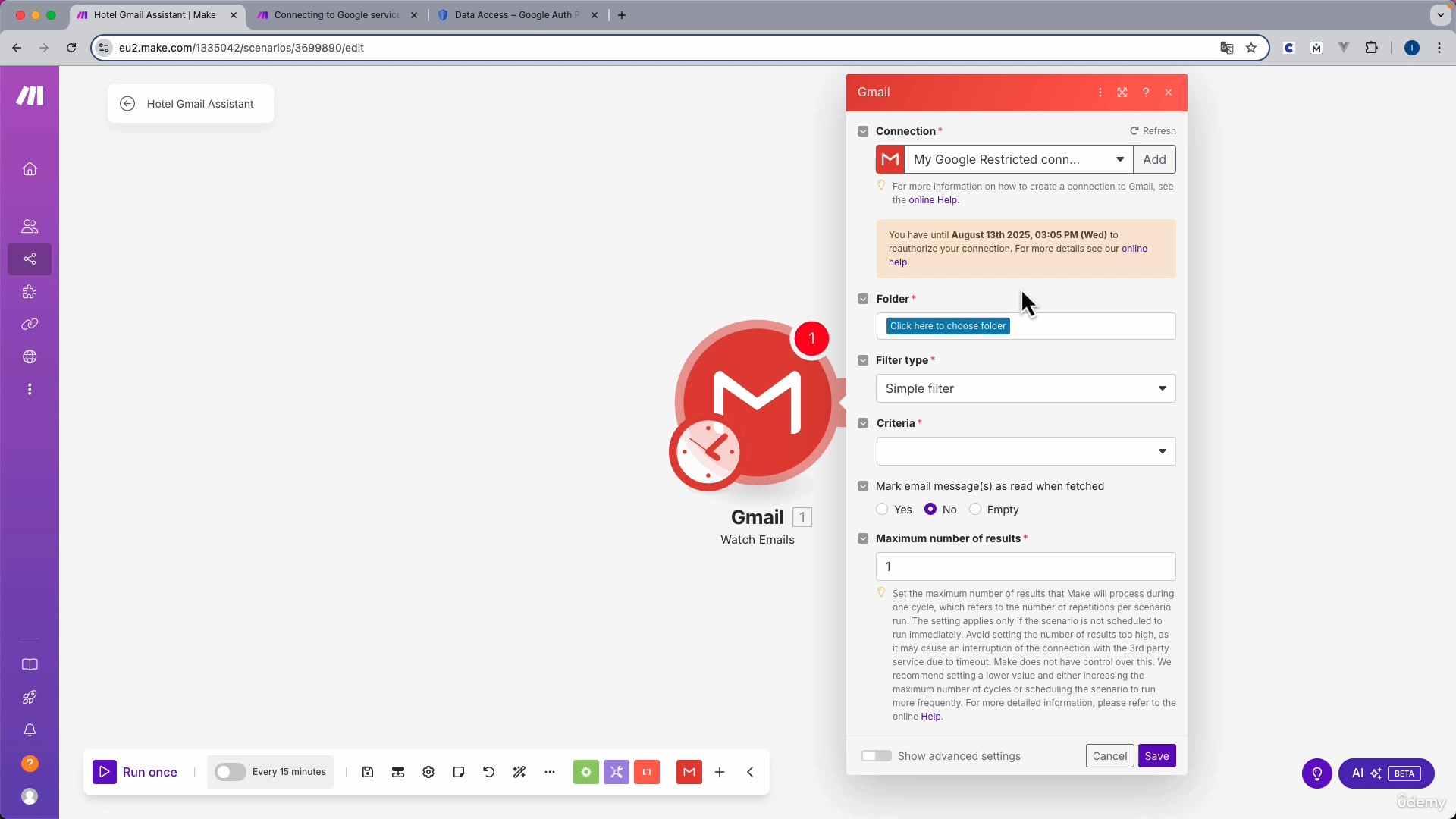Viewport: 1456px width, 819px height.
Task: Expand Gmail panel to full screen
Action: point(1122,93)
